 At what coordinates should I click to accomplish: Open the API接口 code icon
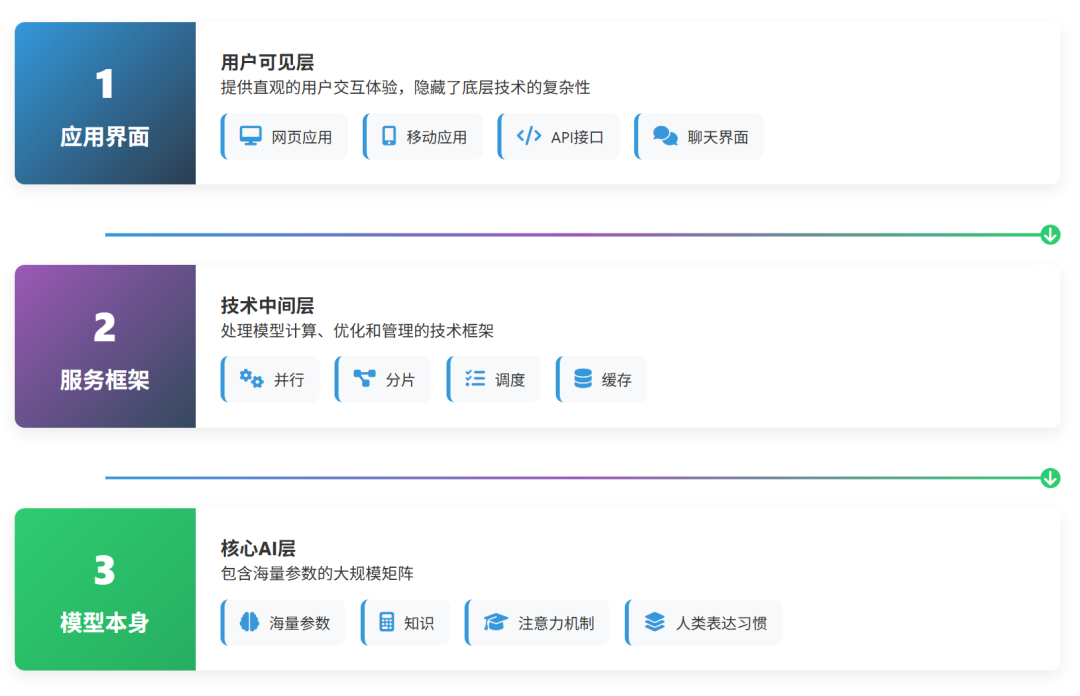pyautogui.click(x=528, y=136)
